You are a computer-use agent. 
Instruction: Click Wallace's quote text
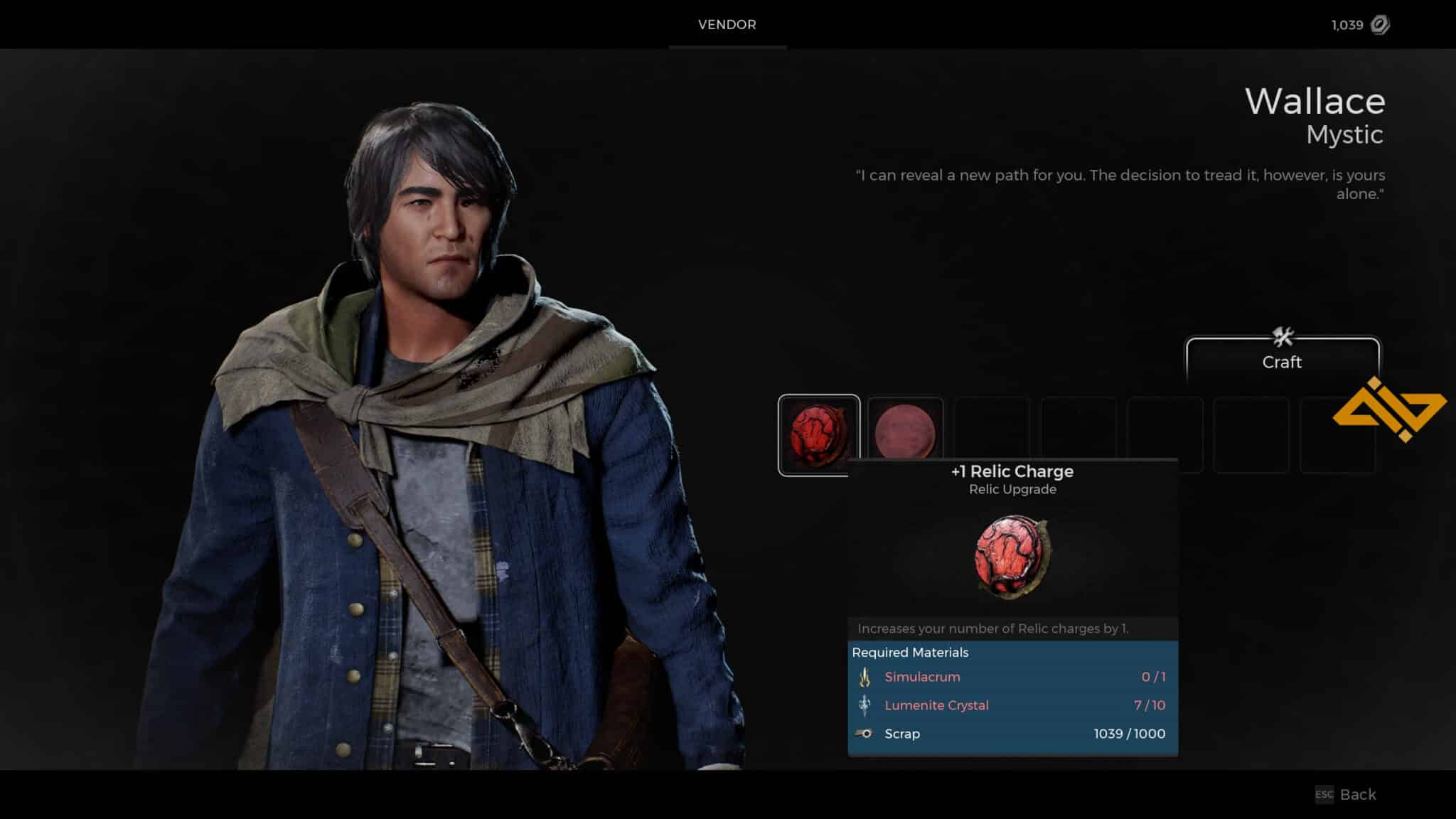[x=1120, y=184]
